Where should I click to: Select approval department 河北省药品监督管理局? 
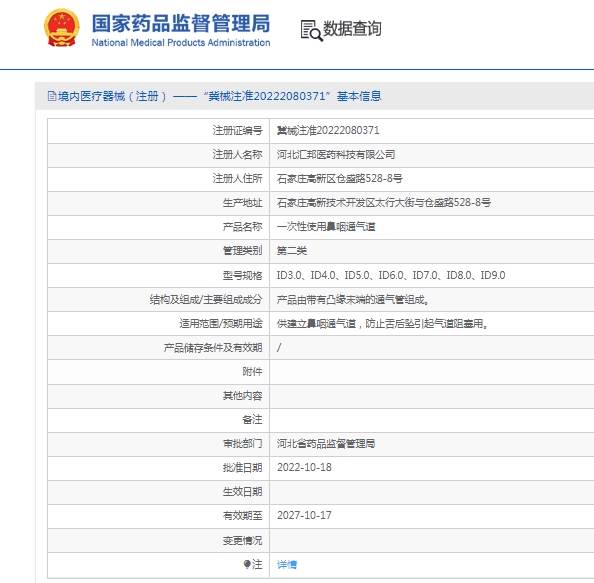[326, 443]
